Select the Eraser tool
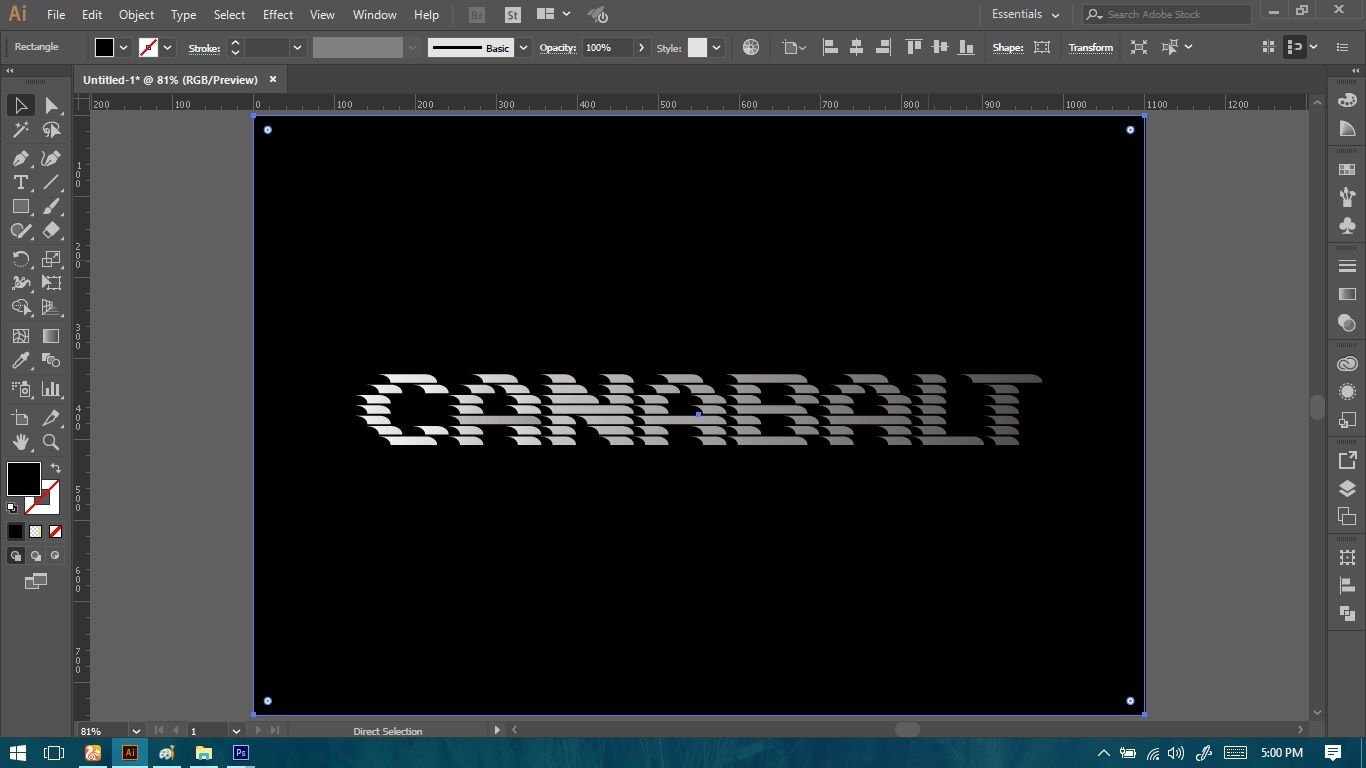Viewport: 1366px width, 768px height. pyautogui.click(x=51, y=230)
